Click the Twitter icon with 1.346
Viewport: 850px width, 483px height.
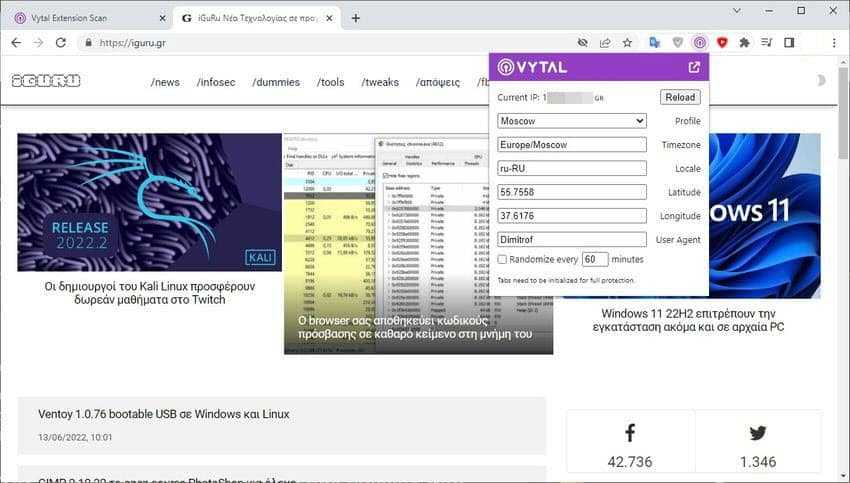pyautogui.click(x=758, y=433)
